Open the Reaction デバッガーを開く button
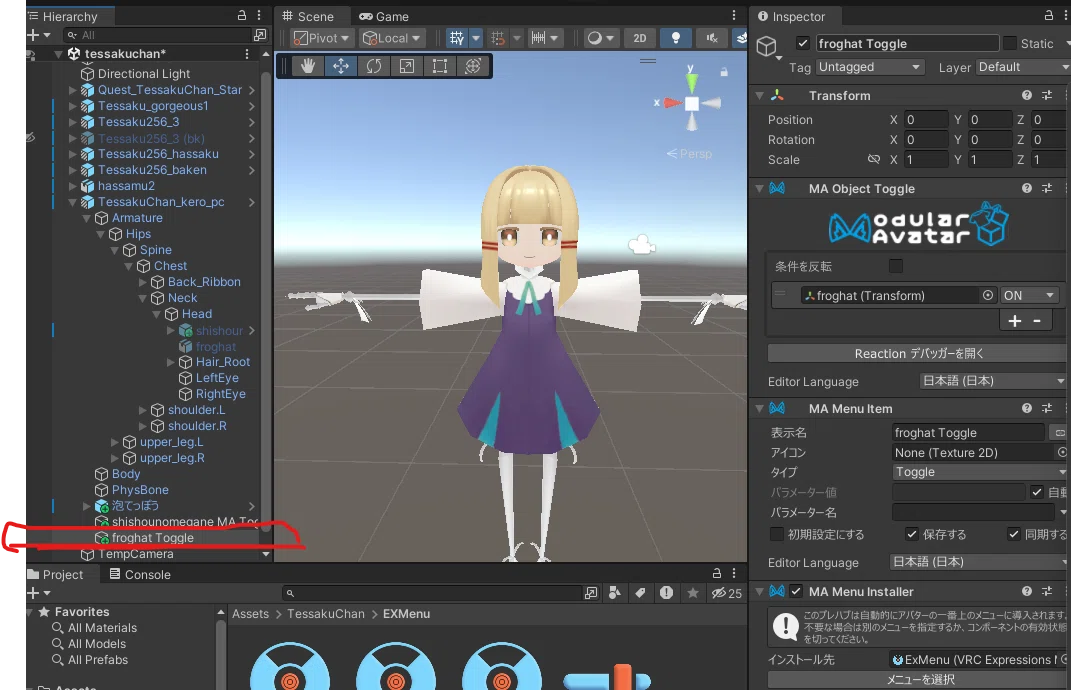Image resolution: width=1071 pixels, height=690 pixels. click(x=919, y=353)
